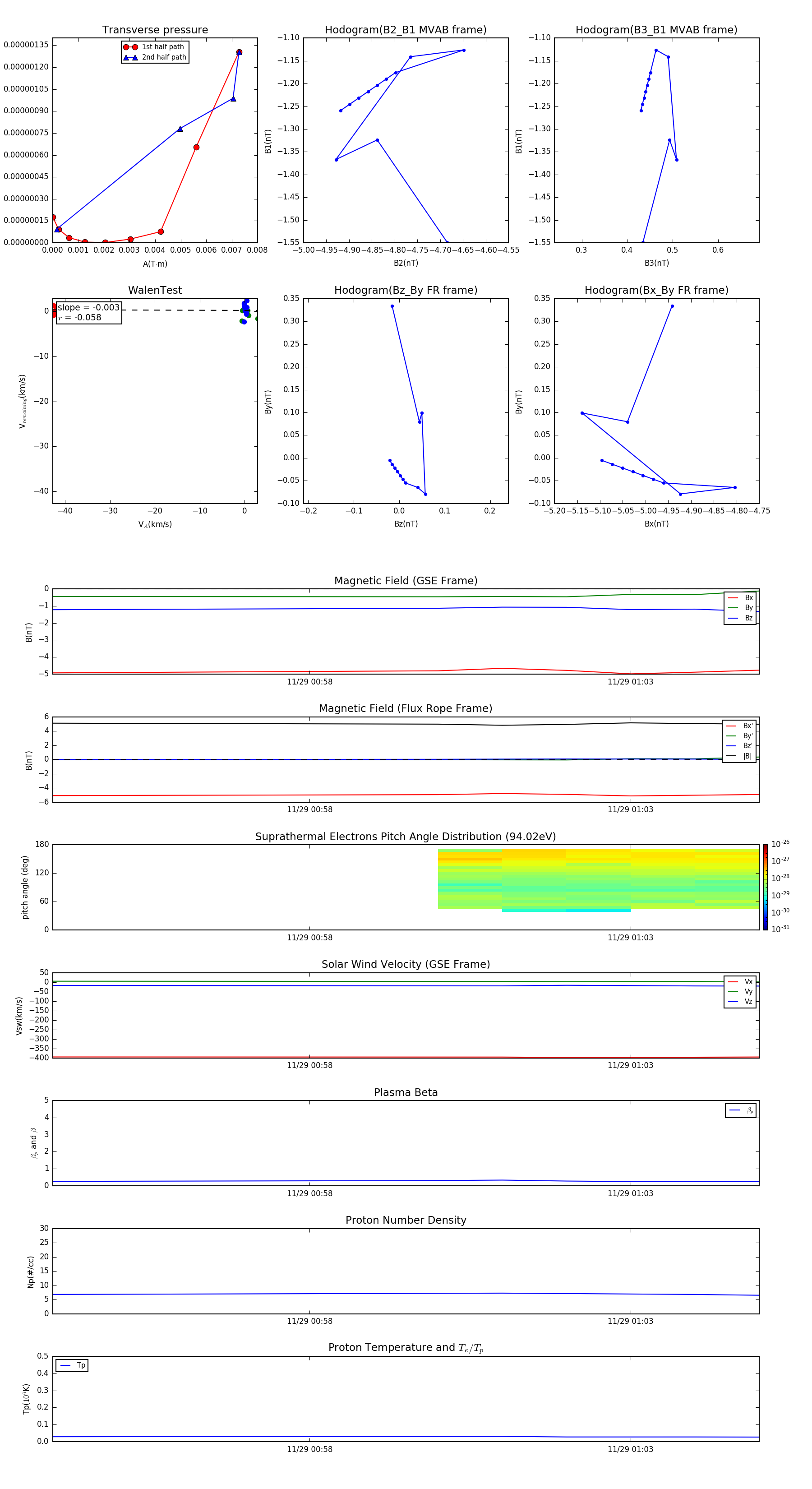Click the 'Bx(nT)' x-axis label
Screen dimensions: 812x1489
point(656,524)
